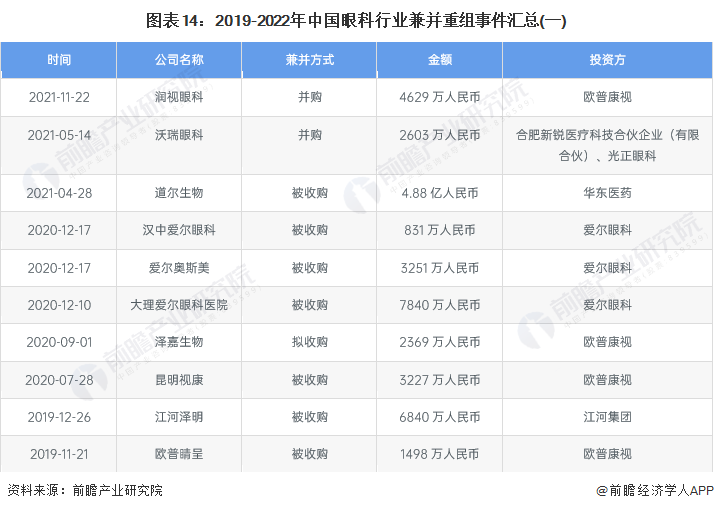This screenshot has height=511, width=714.
Task: Click the 2603 万人民币 amount
Action: pos(439,135)
